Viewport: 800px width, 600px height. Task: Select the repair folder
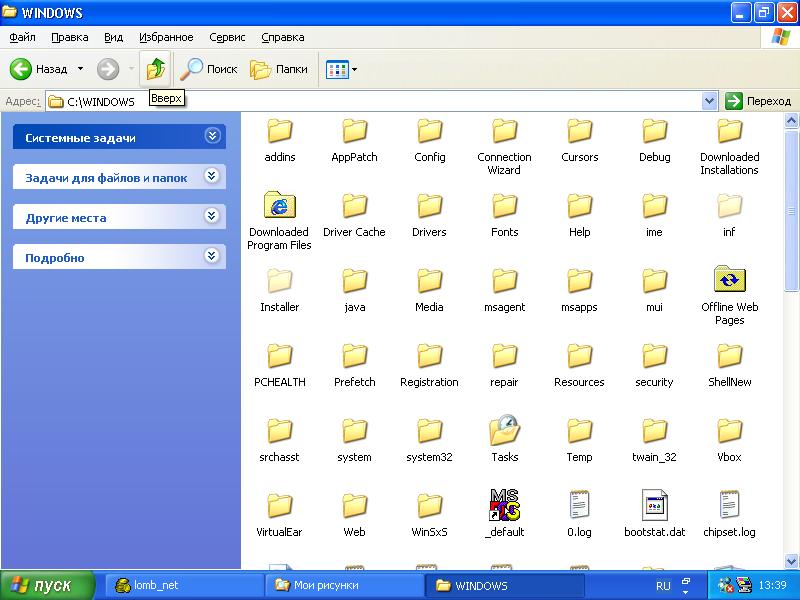pos(504,365)
